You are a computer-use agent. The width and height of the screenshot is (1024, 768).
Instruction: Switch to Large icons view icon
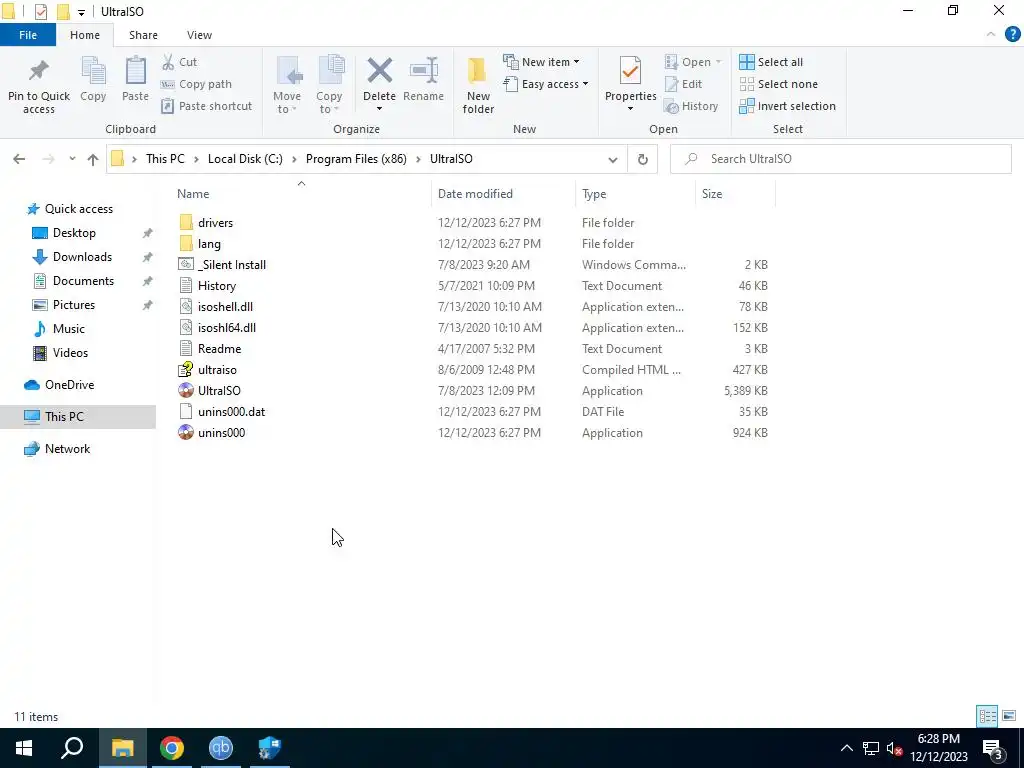click(1009, 716)
